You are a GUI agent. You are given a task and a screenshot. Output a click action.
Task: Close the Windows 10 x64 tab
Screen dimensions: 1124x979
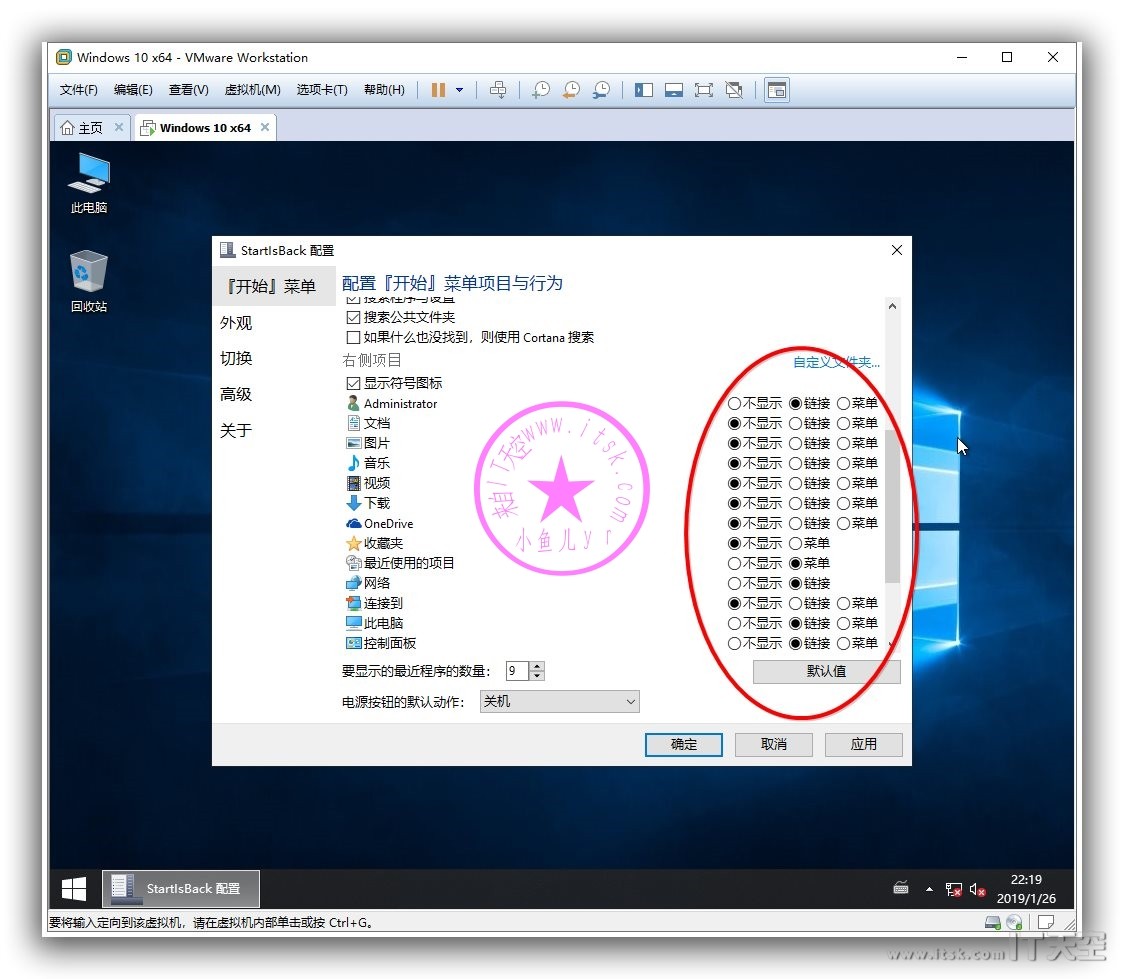(265, 127)
